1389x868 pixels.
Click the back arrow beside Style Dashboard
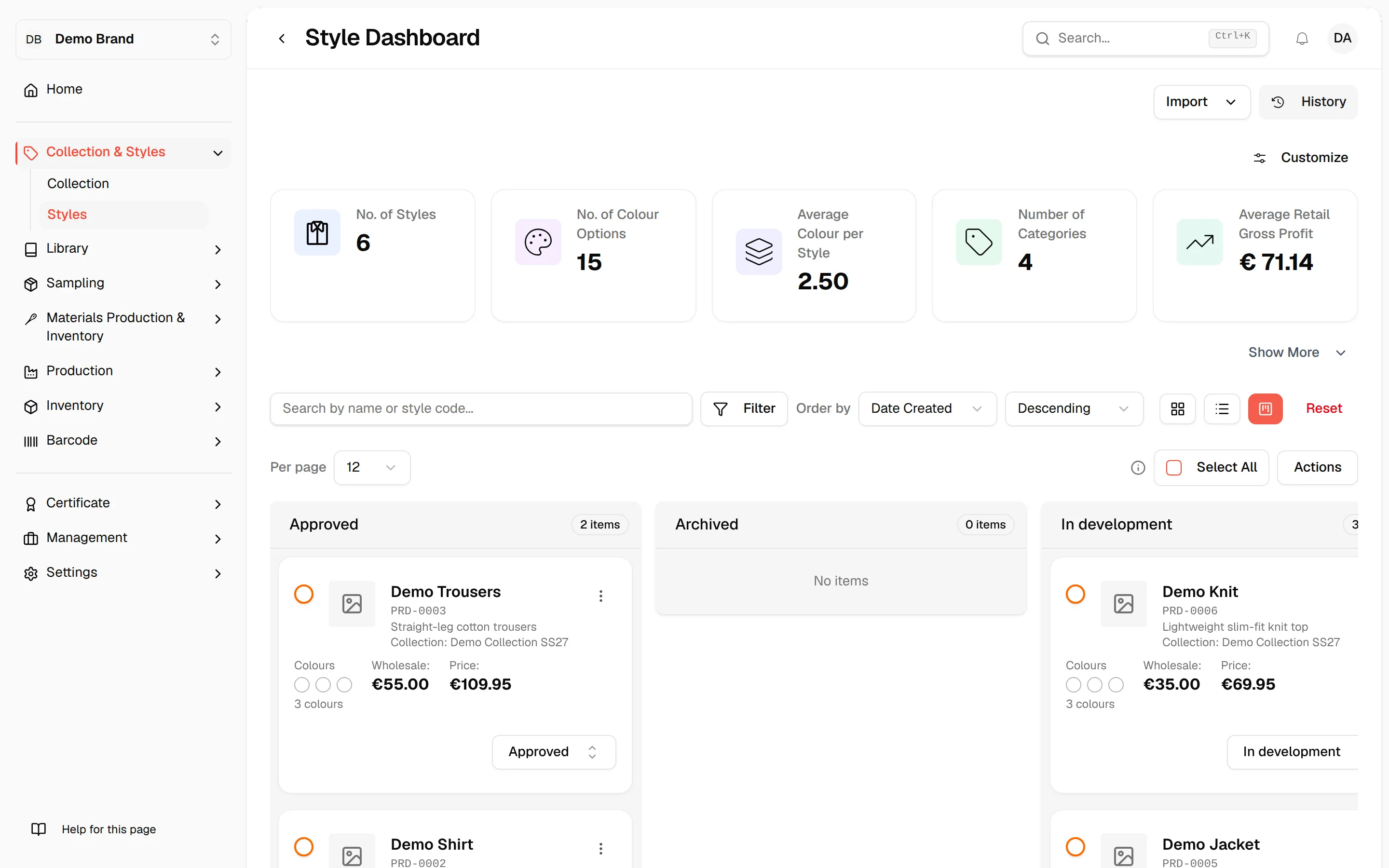point(282,39)
